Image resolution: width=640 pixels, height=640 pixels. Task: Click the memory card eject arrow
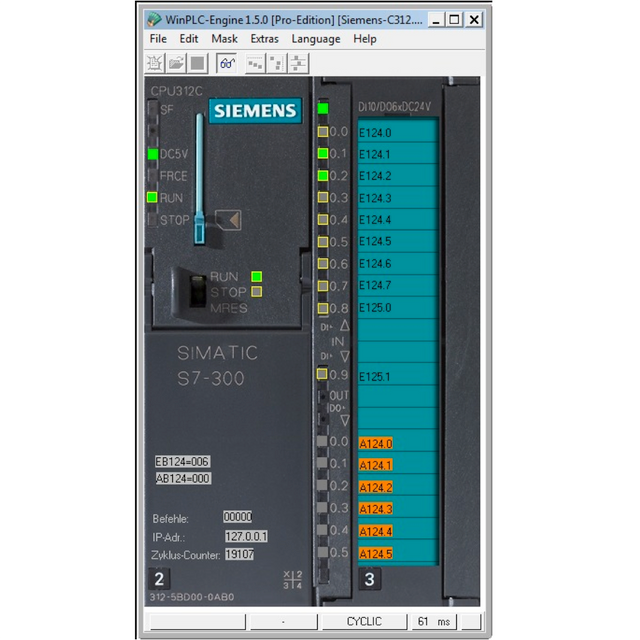(229, 220)
